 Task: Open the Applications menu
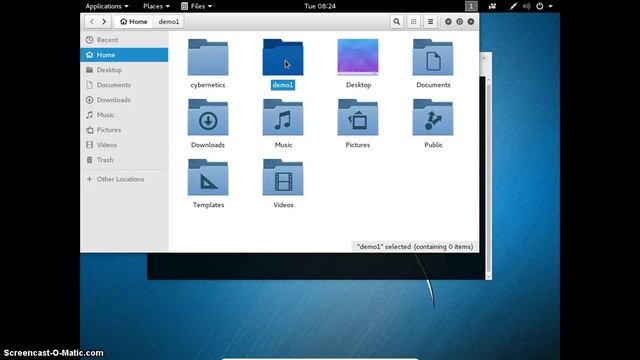coord(107,6)
